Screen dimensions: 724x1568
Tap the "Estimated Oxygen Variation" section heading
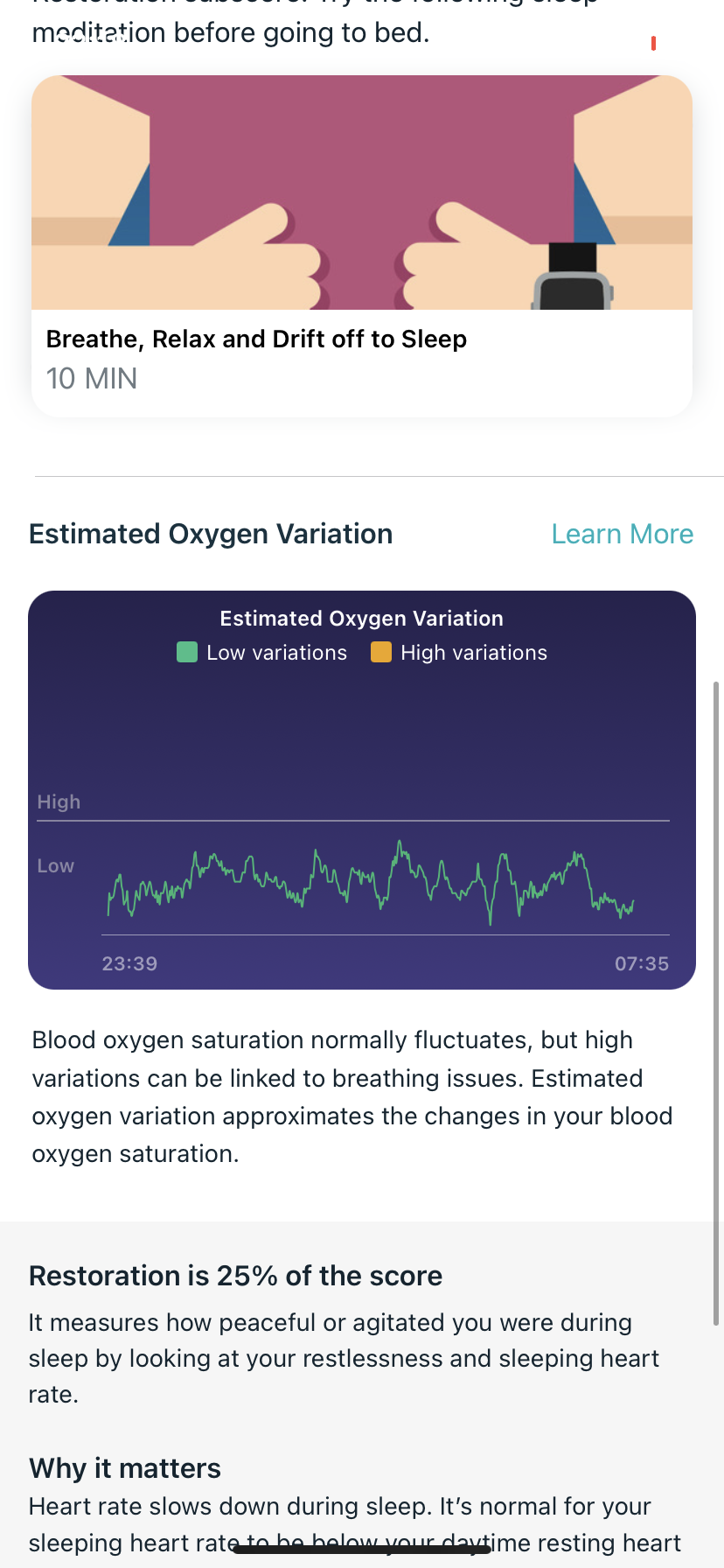[x=211, y=535]
